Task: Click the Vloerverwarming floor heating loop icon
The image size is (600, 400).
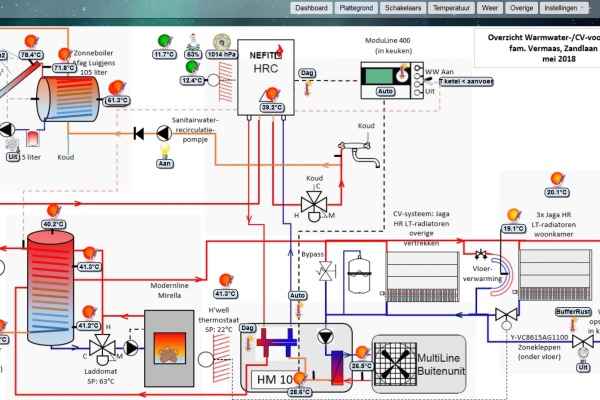Action: (x=502, y=276)
